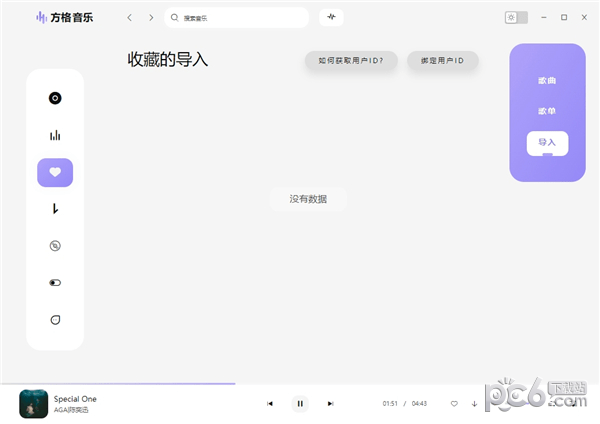Screen dimensions: 600x424
Task: Download the current song from player bar
Action: tap(474, 404)
